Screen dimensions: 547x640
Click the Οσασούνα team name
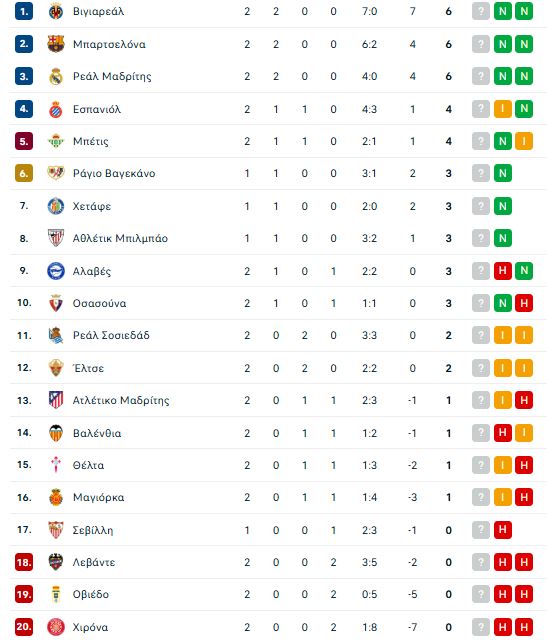coord(99,303)
